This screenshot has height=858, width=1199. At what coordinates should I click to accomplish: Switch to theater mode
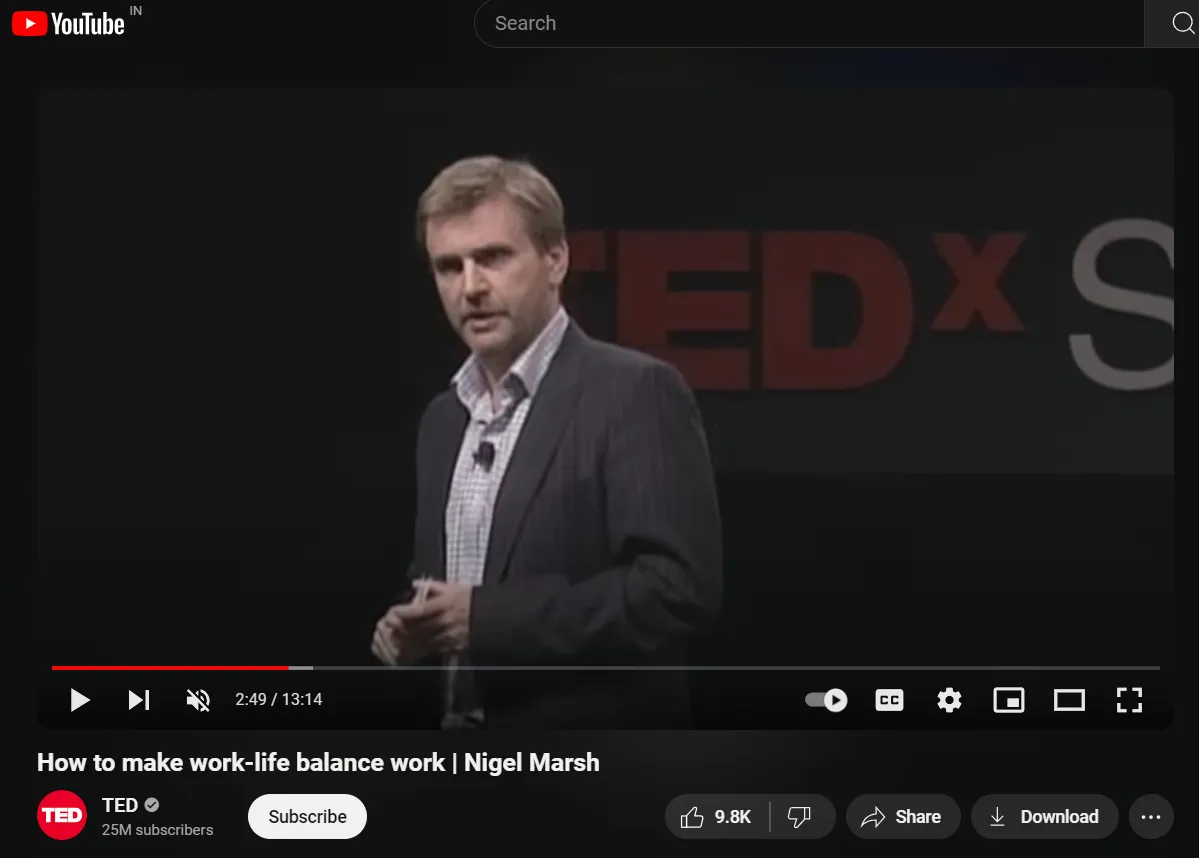(1069, 700)
